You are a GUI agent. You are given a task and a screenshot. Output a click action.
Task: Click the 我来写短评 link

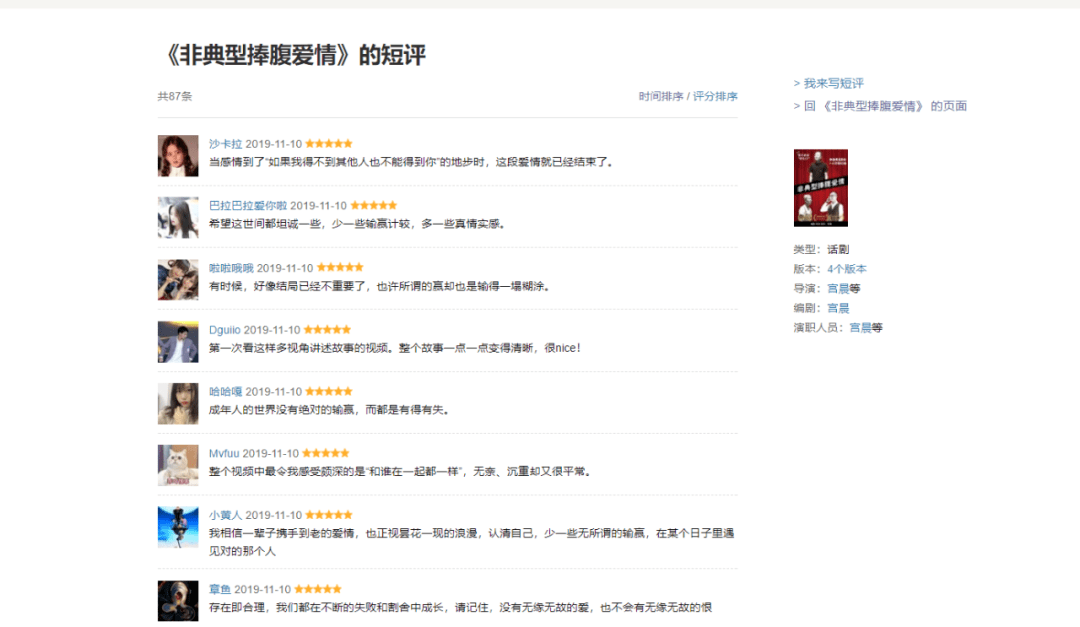[x=833, y=84]
